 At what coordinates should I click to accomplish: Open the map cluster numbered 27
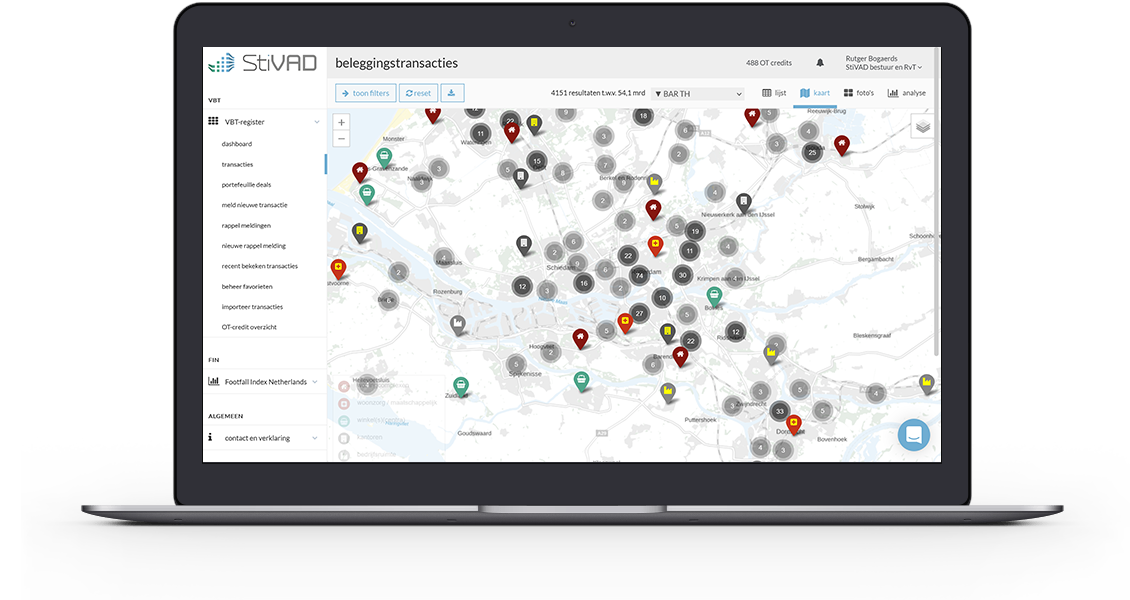(x=639, y=313)
